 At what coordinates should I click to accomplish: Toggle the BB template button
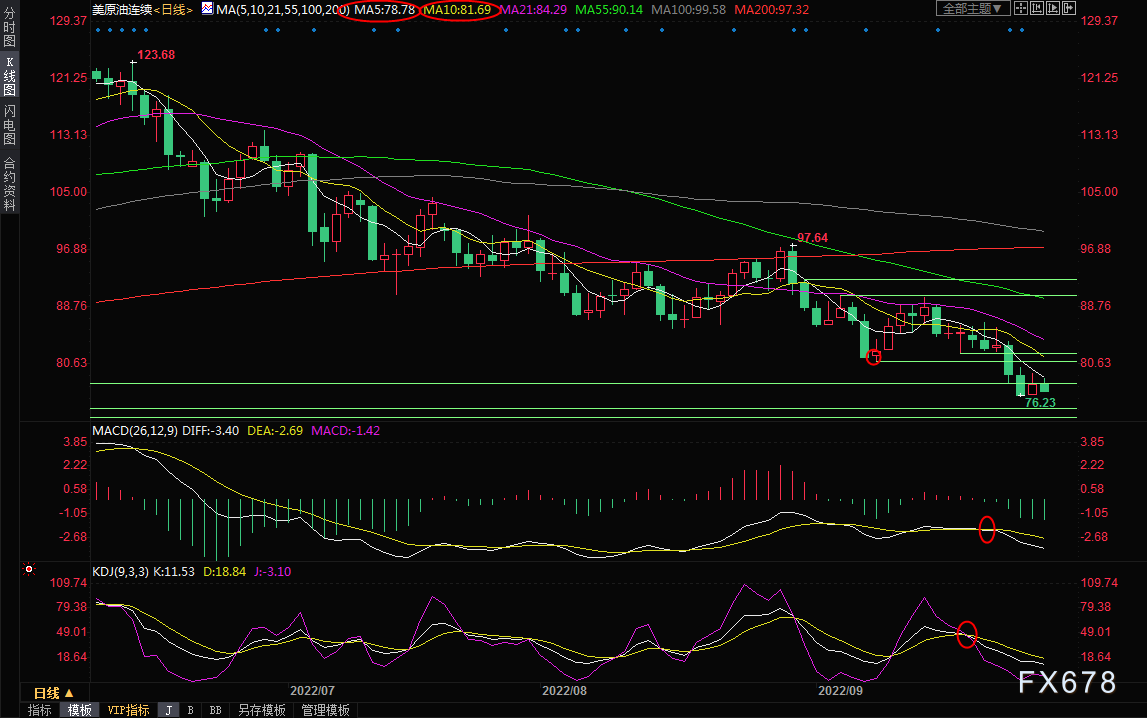[x=215, y=710]
